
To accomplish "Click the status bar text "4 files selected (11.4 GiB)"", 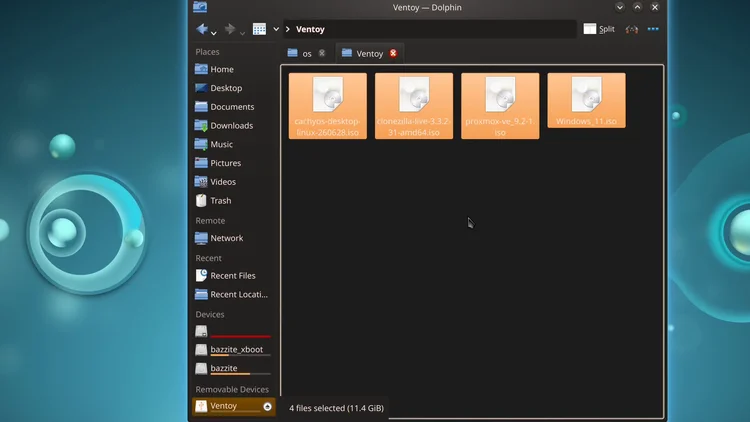I will [x=336, y=408].
